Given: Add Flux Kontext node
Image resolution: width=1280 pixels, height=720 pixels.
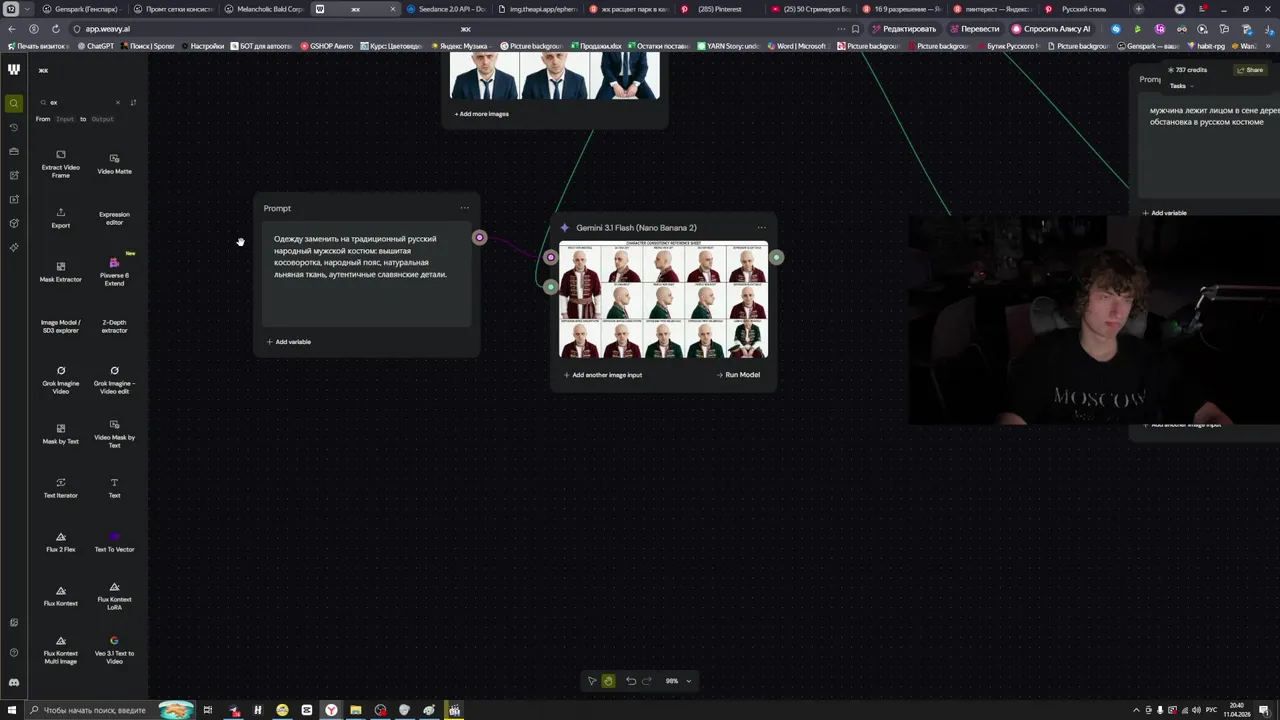Looking at the screenshot, I should [x=61, y=596].
